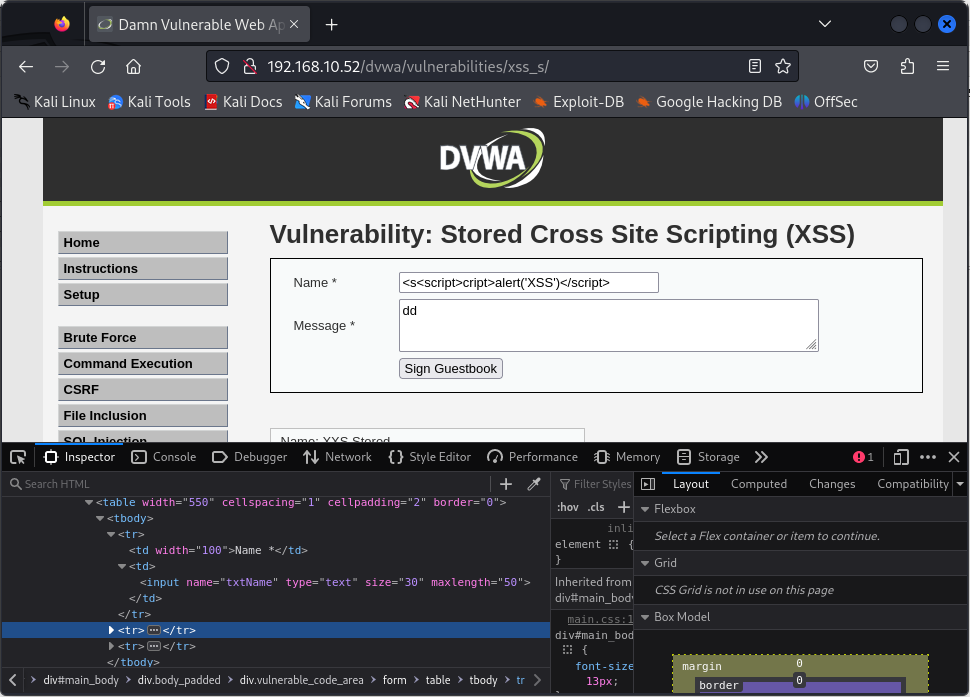Open a new browser tab

point(332,24)
